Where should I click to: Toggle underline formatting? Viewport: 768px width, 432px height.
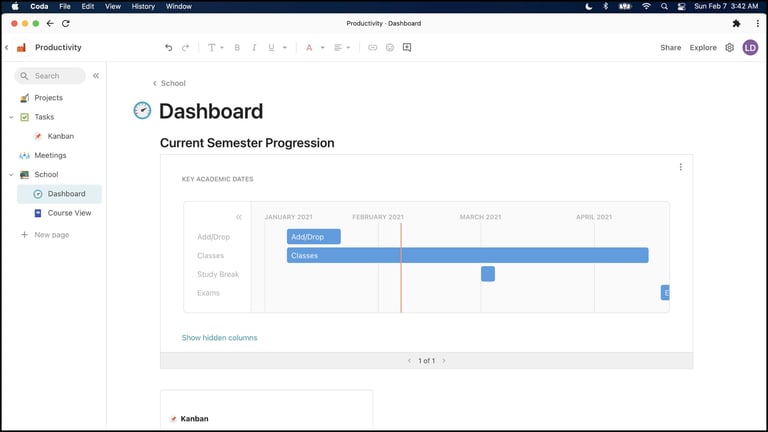(x=271, y=48)
